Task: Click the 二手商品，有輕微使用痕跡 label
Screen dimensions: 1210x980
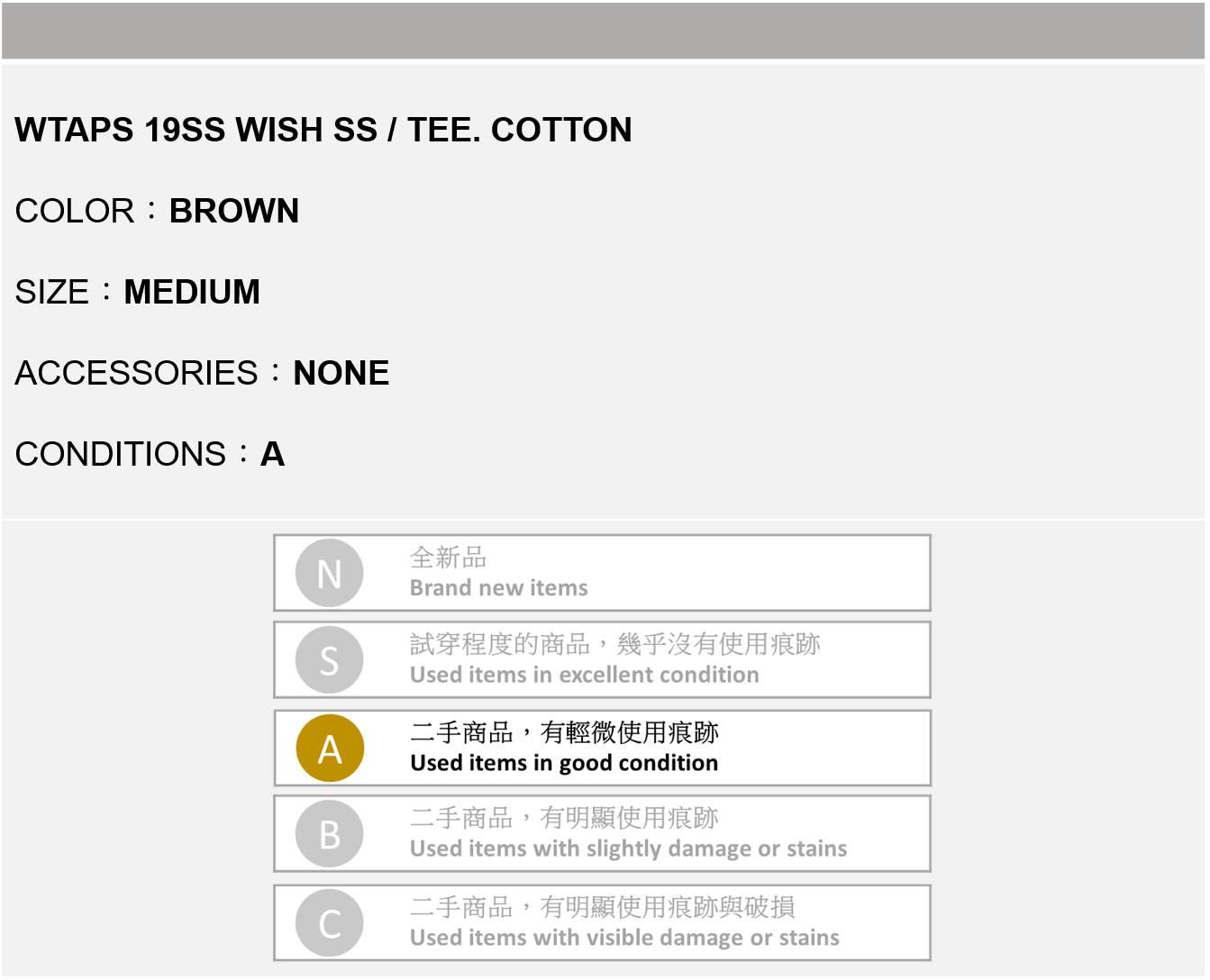Action: (x=564, y=732)
